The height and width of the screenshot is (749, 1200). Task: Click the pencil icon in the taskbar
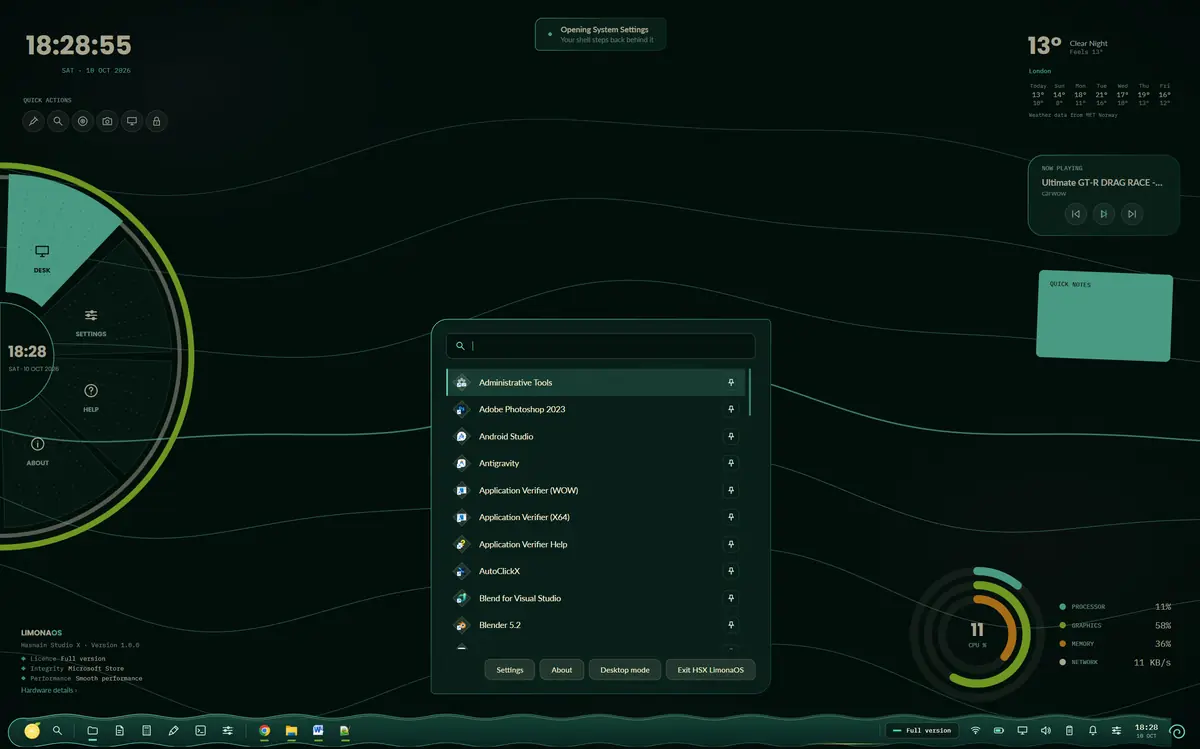(x=173, y=731)
